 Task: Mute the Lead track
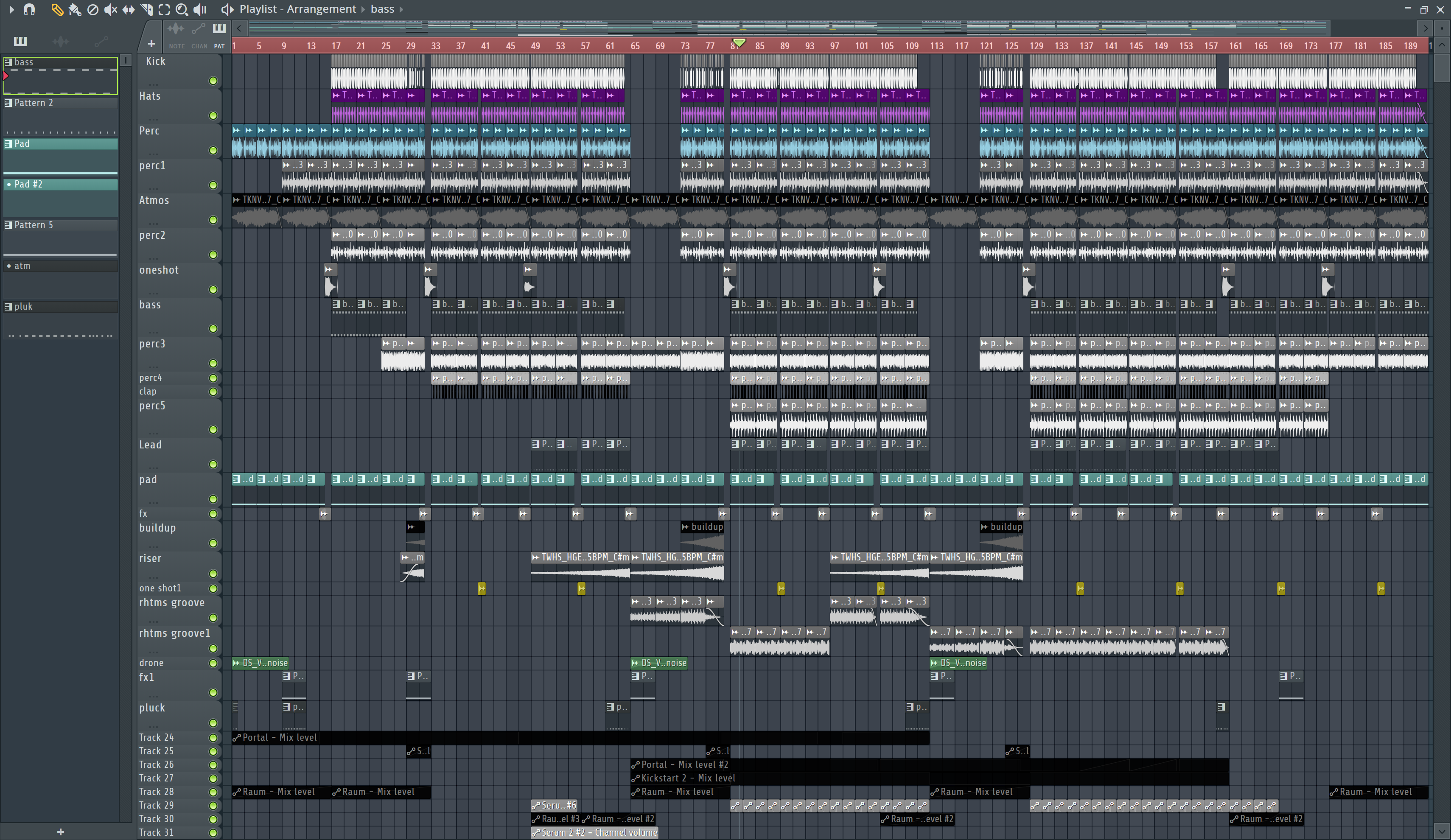213,465
